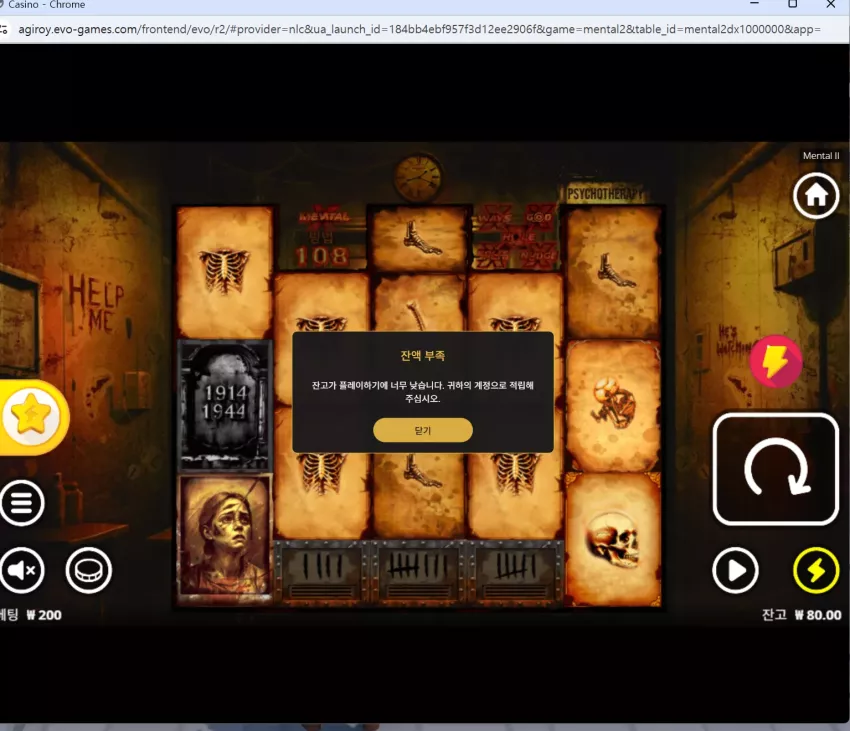Start autoplay with the play icon
Image resolution: width=850 pixels, height=731 pixels.
tap(735, 570)
